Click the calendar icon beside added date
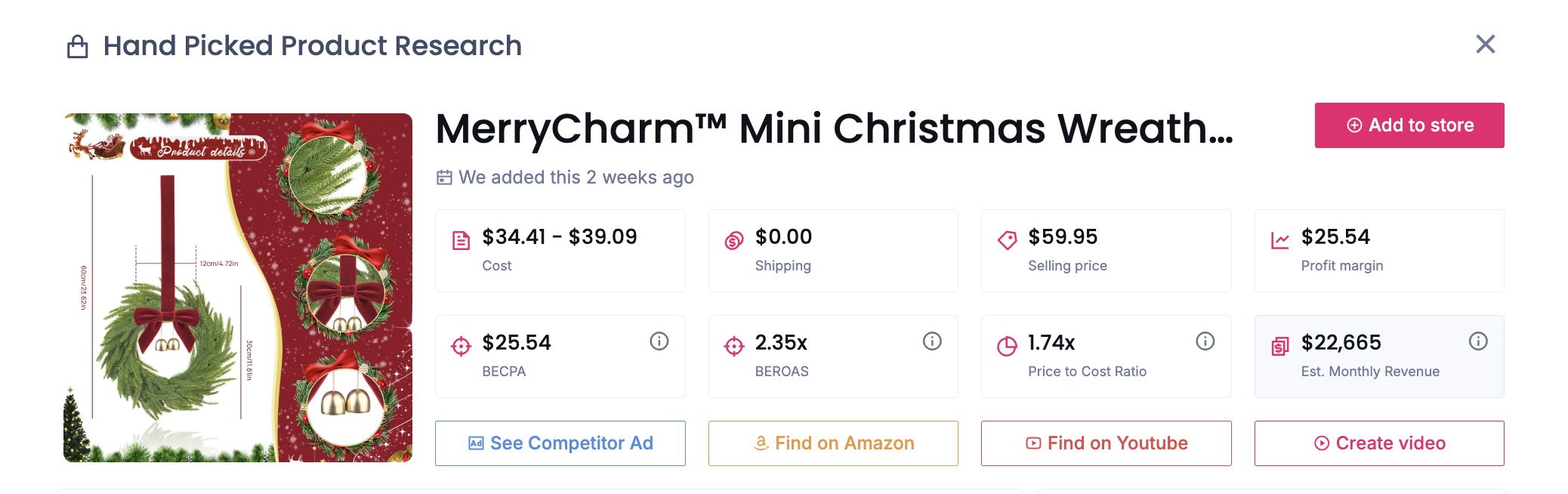This screenshot has width=1568, height=494. coord(444,178)
